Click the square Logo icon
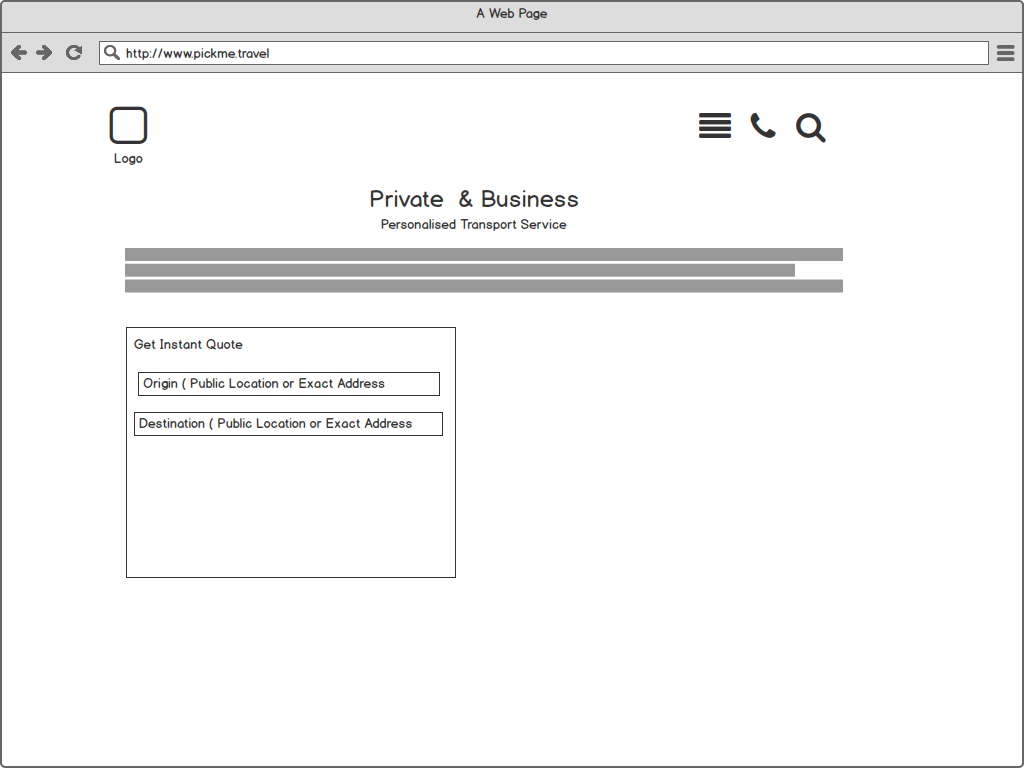The height and width of the screenshot is (768, 1024). [x=128, y=126]
